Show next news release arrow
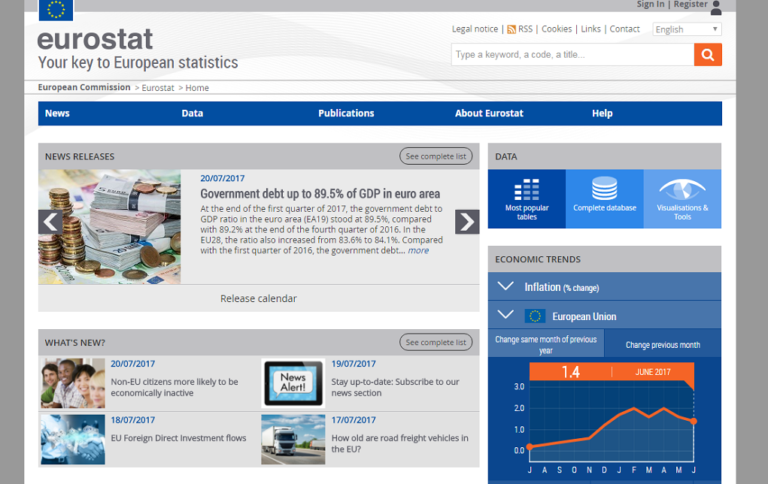 pyautogui.click(x=467, y=222)
